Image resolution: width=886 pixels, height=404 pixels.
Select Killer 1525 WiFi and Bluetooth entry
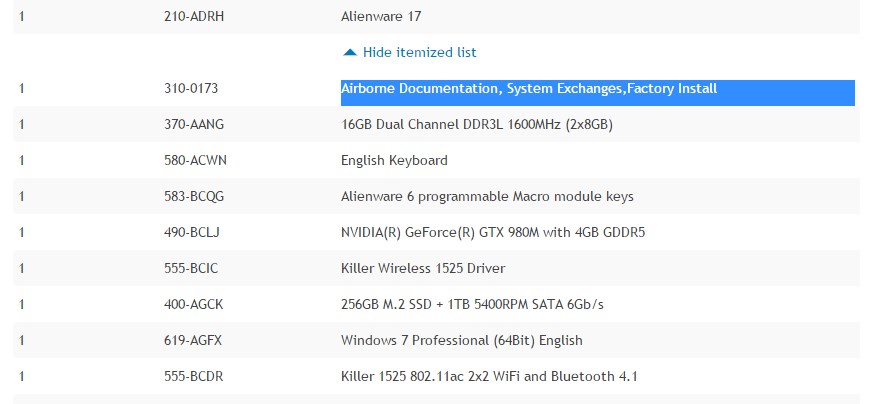coord(489,376)
